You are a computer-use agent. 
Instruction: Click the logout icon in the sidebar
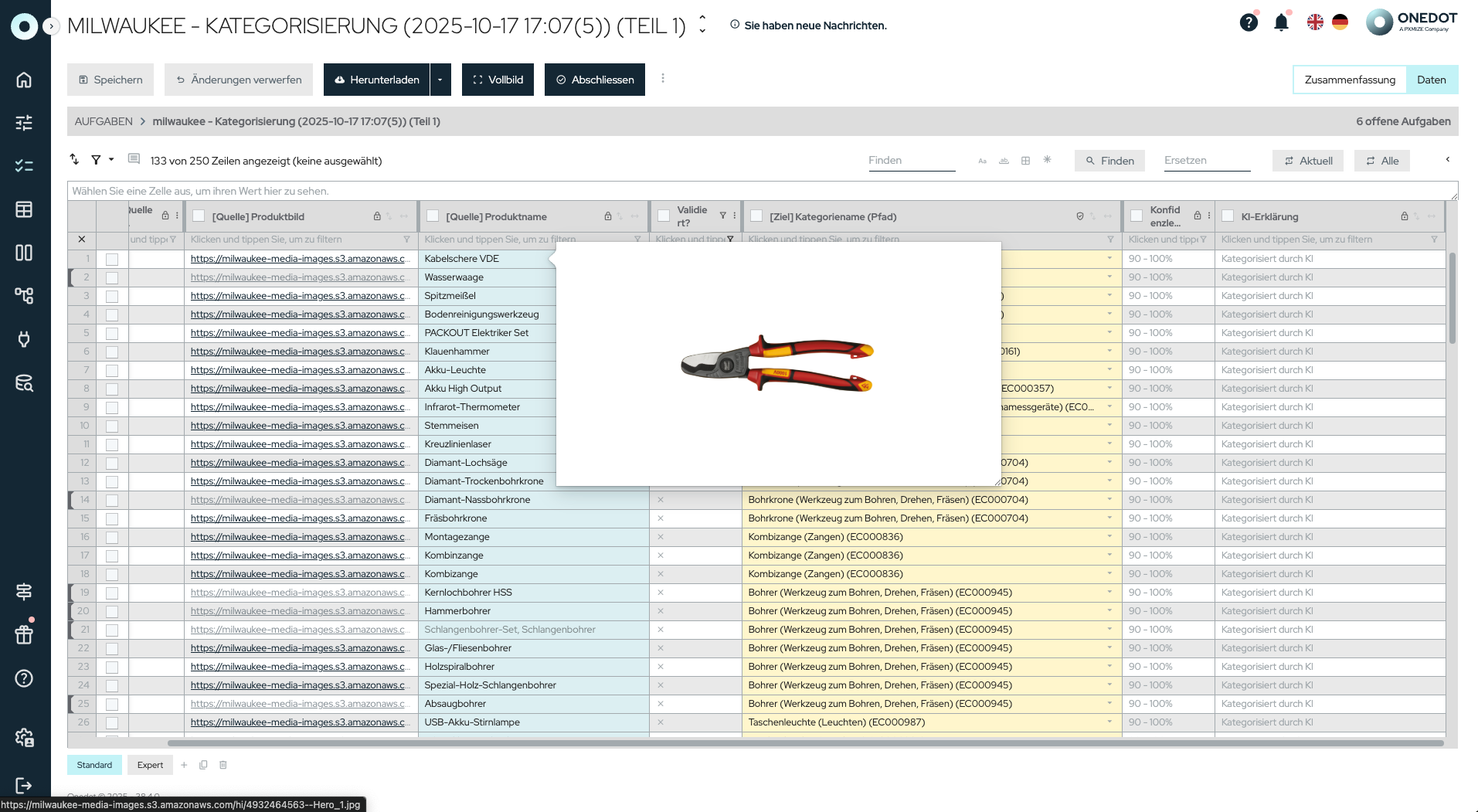(x=24, y=785)
